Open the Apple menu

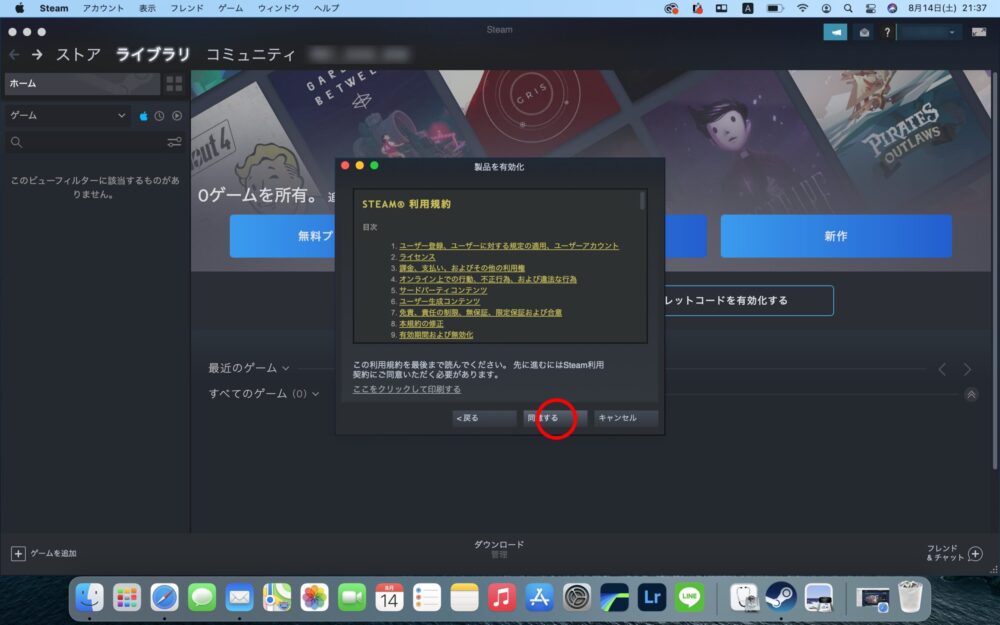click(x=19, y=8)
